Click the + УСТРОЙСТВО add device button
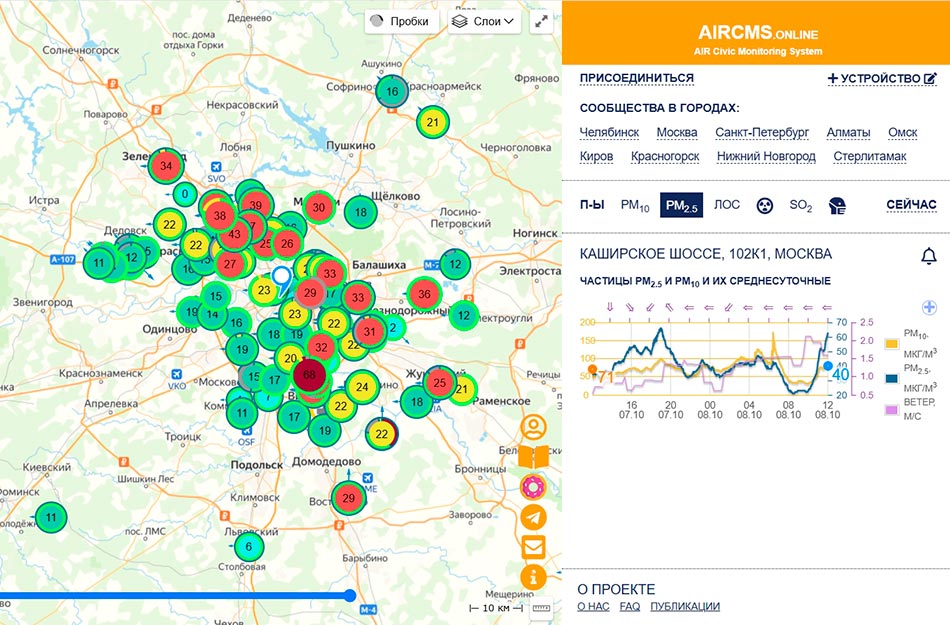The height and width of the screenshot is (625, 950). pyautogui.click(x=882, y=78)
